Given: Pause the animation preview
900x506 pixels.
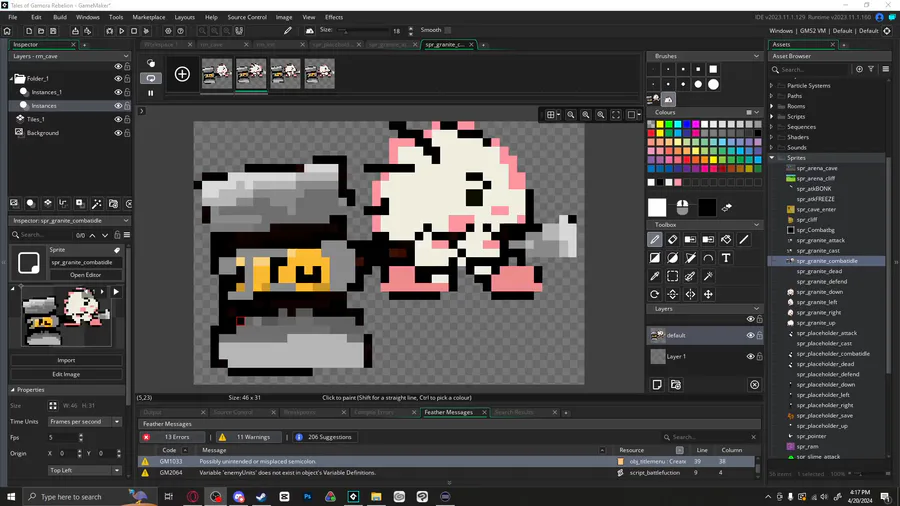Looking at the screenshot, I should pyautogui.click(x=151, y=93).
